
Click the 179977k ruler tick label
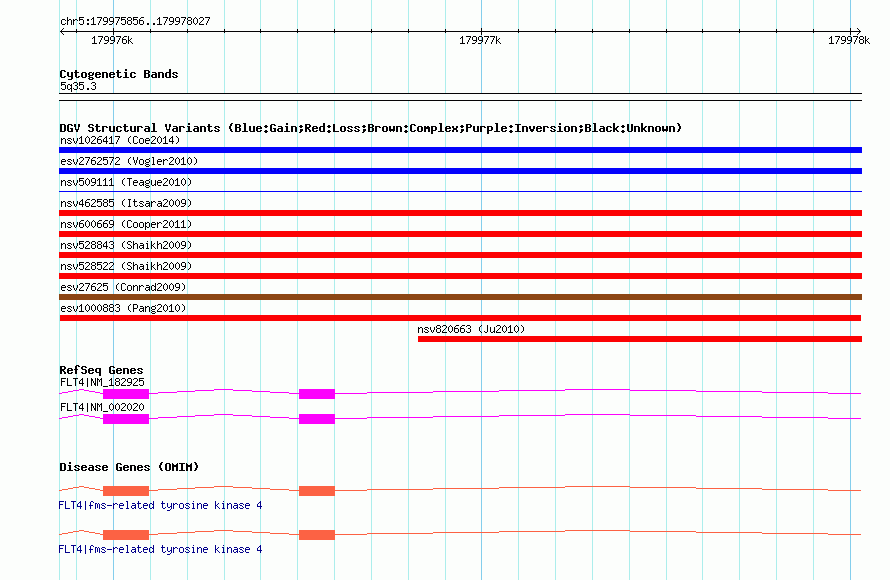coord(480,40)
